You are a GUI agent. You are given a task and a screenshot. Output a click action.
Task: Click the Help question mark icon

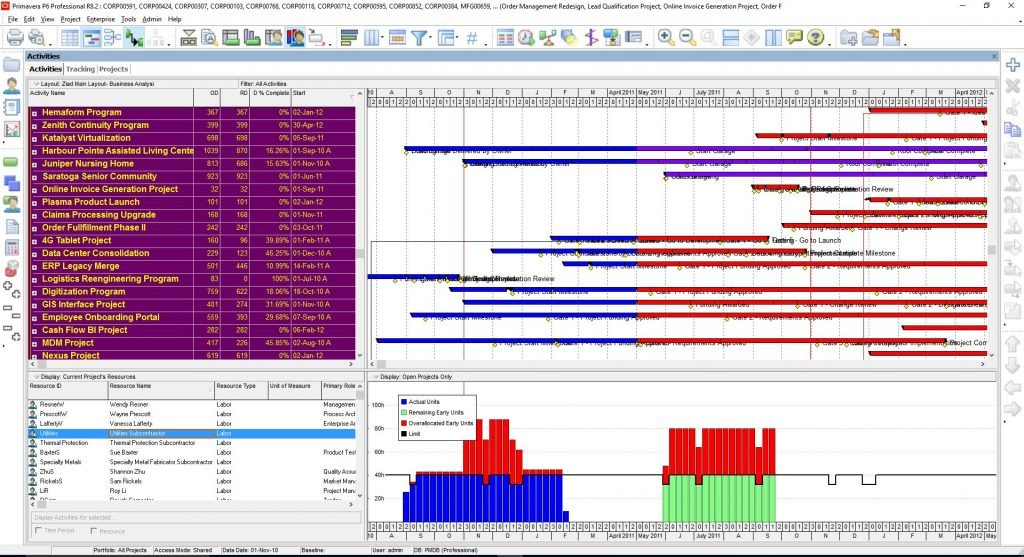(x=815, y=37)
